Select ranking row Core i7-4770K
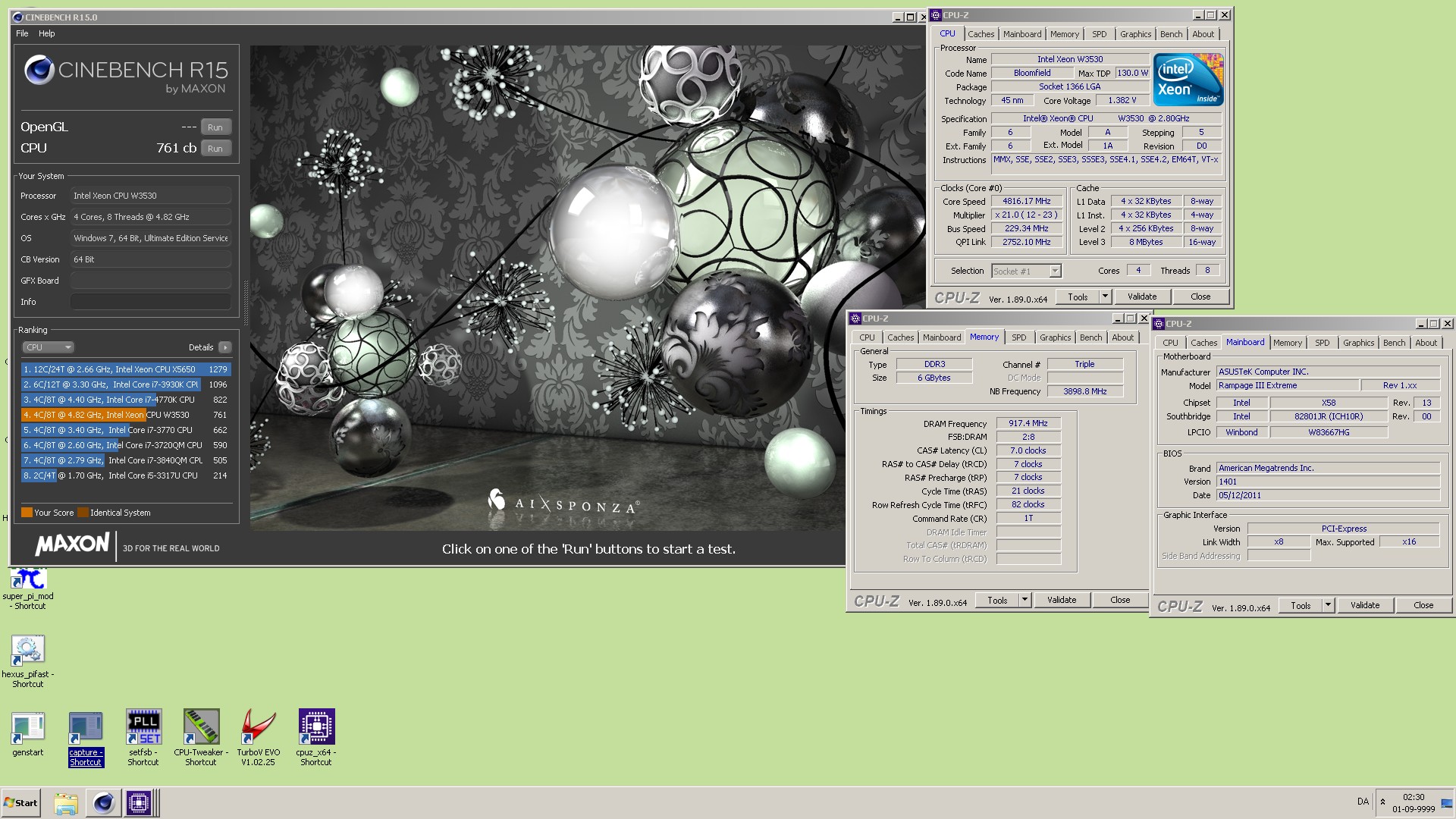1456x819 pixels. (x=126, y=400)
